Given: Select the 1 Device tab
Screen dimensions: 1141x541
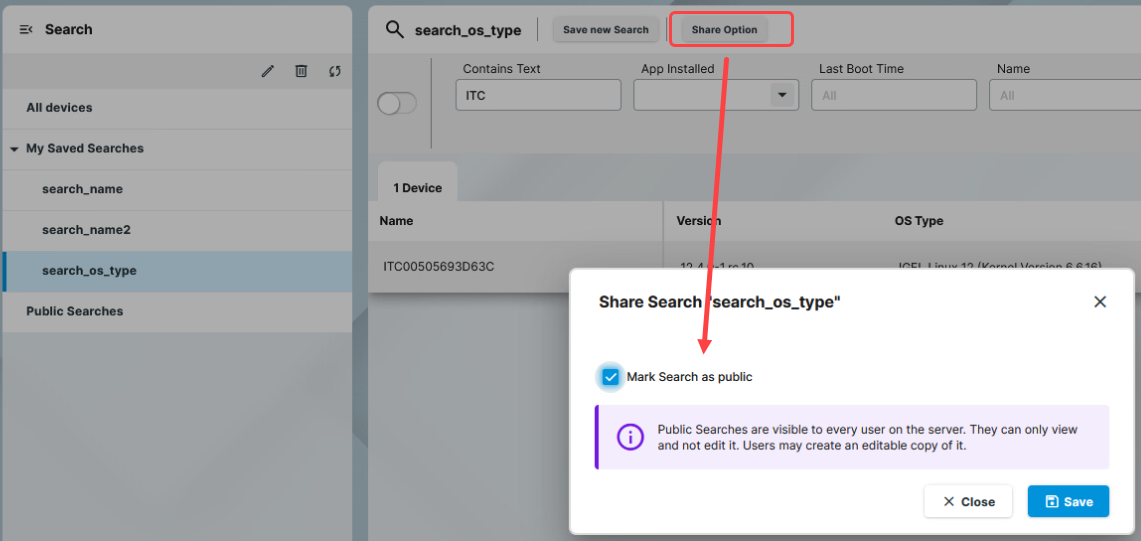Looking at the screenshot, I should click(x=417, y=188).
